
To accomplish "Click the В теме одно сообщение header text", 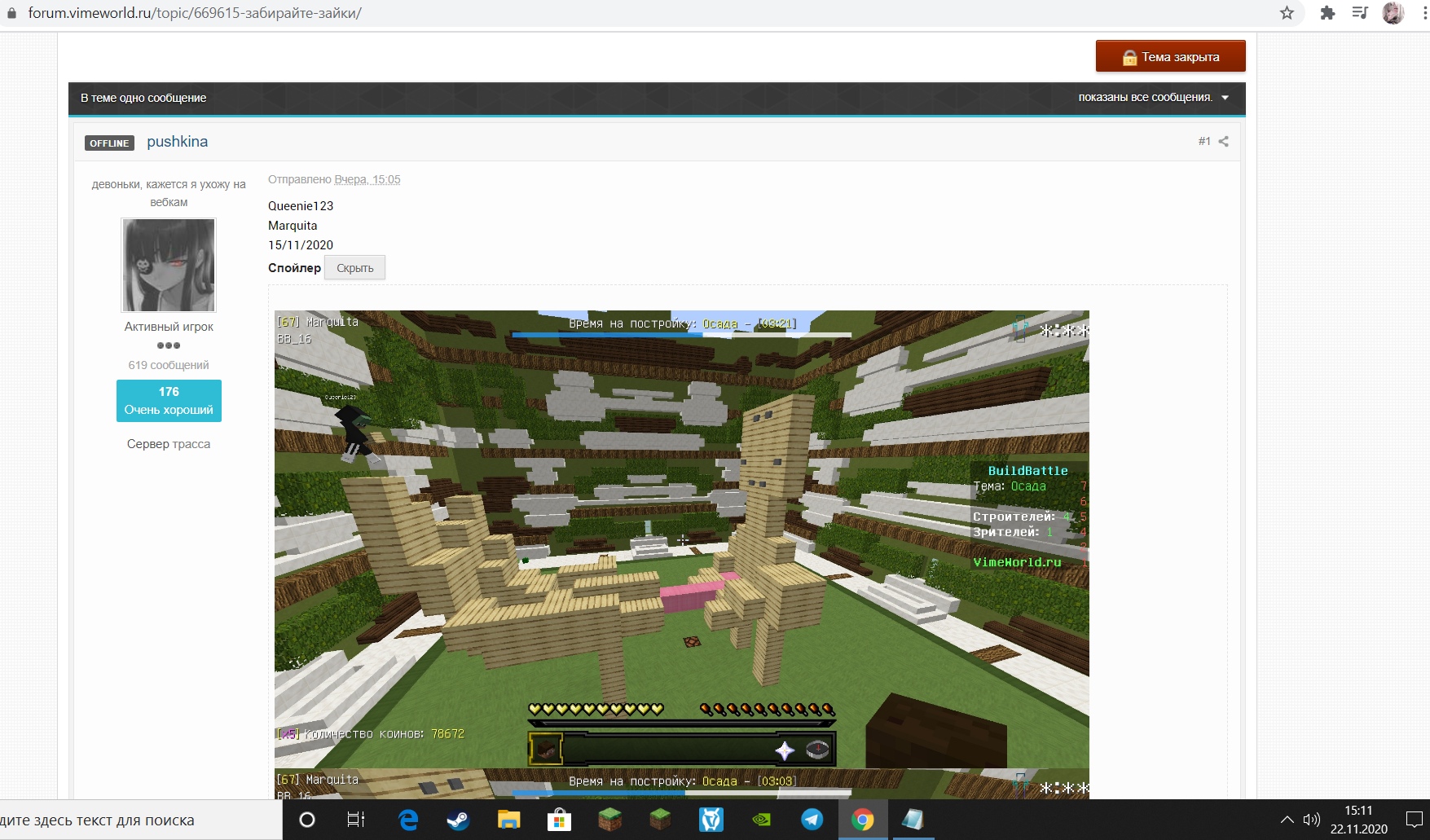I will [x=143, y=98].
